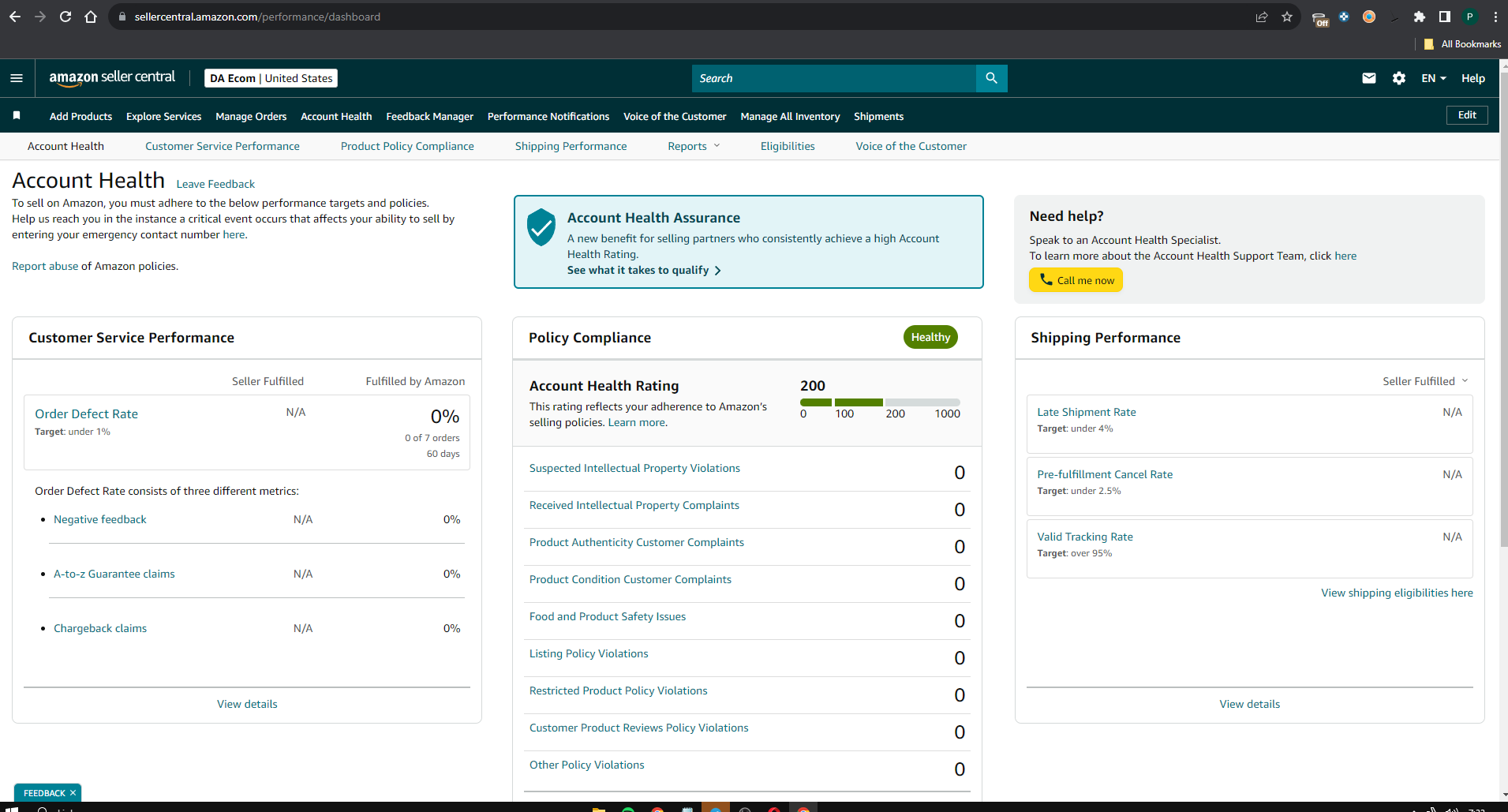The width and height of the screenshot is (1508, 812).
Task: Open the settings gear icon
Action: (1399, 78)
